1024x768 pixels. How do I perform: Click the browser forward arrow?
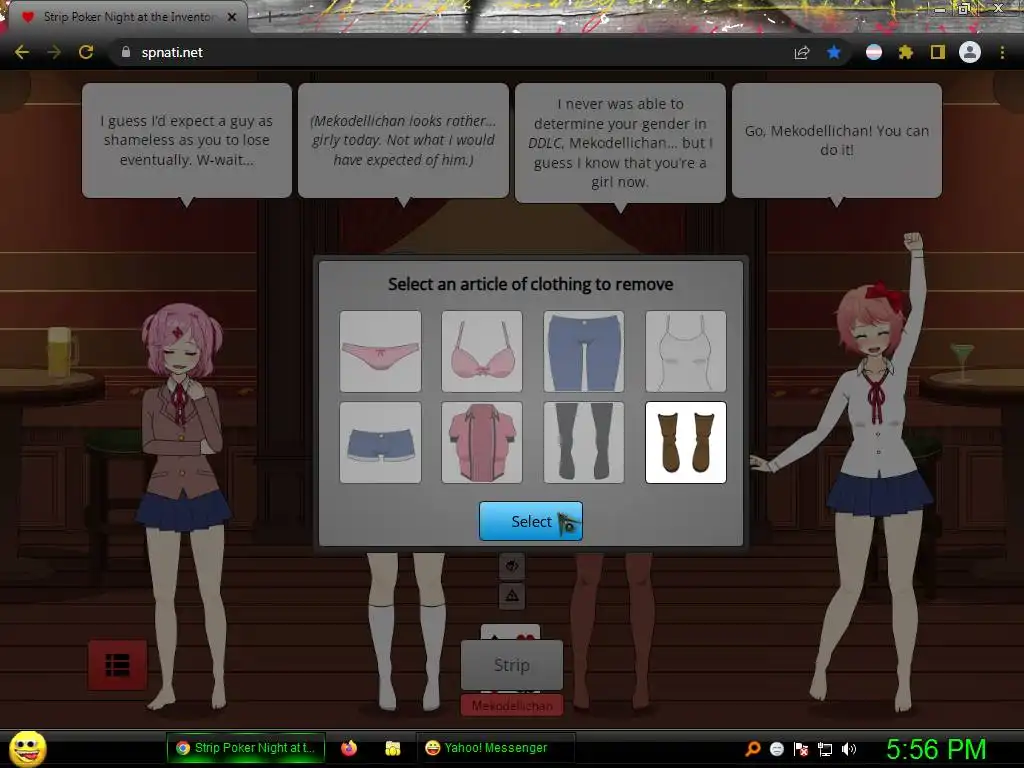[54, 52]
